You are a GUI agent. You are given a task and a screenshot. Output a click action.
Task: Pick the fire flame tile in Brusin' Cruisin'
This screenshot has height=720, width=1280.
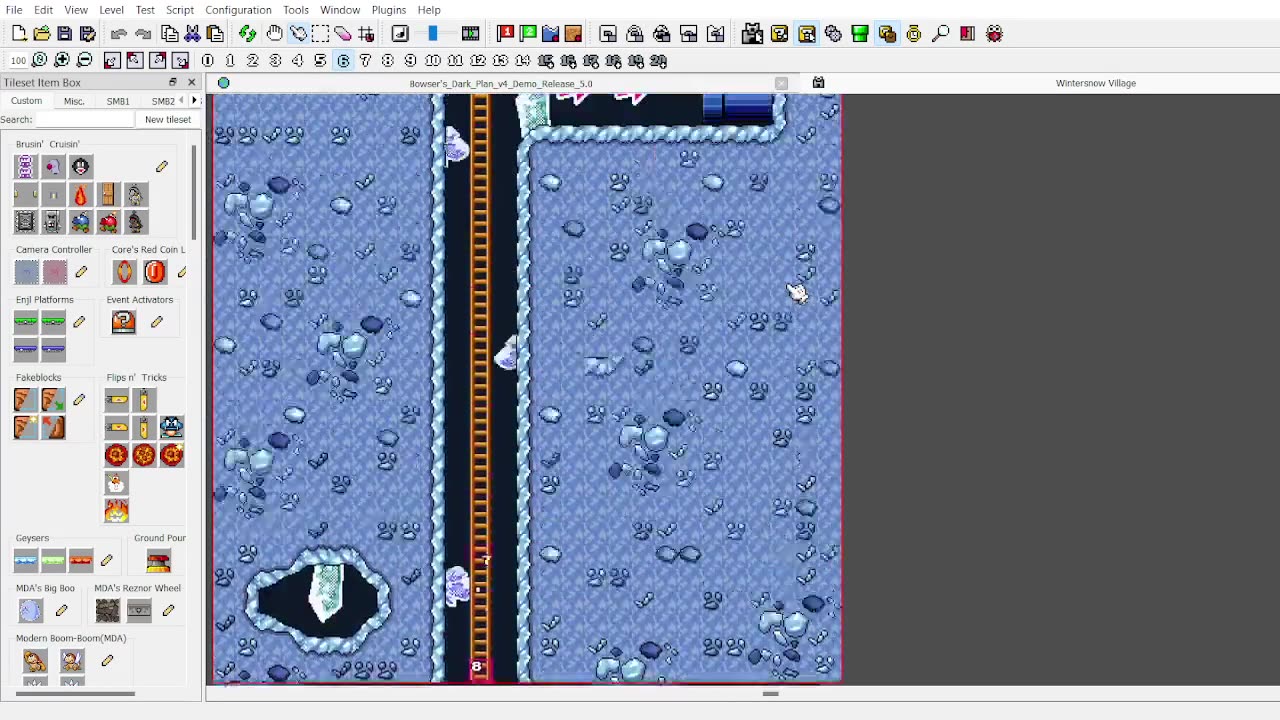point(80,194)
